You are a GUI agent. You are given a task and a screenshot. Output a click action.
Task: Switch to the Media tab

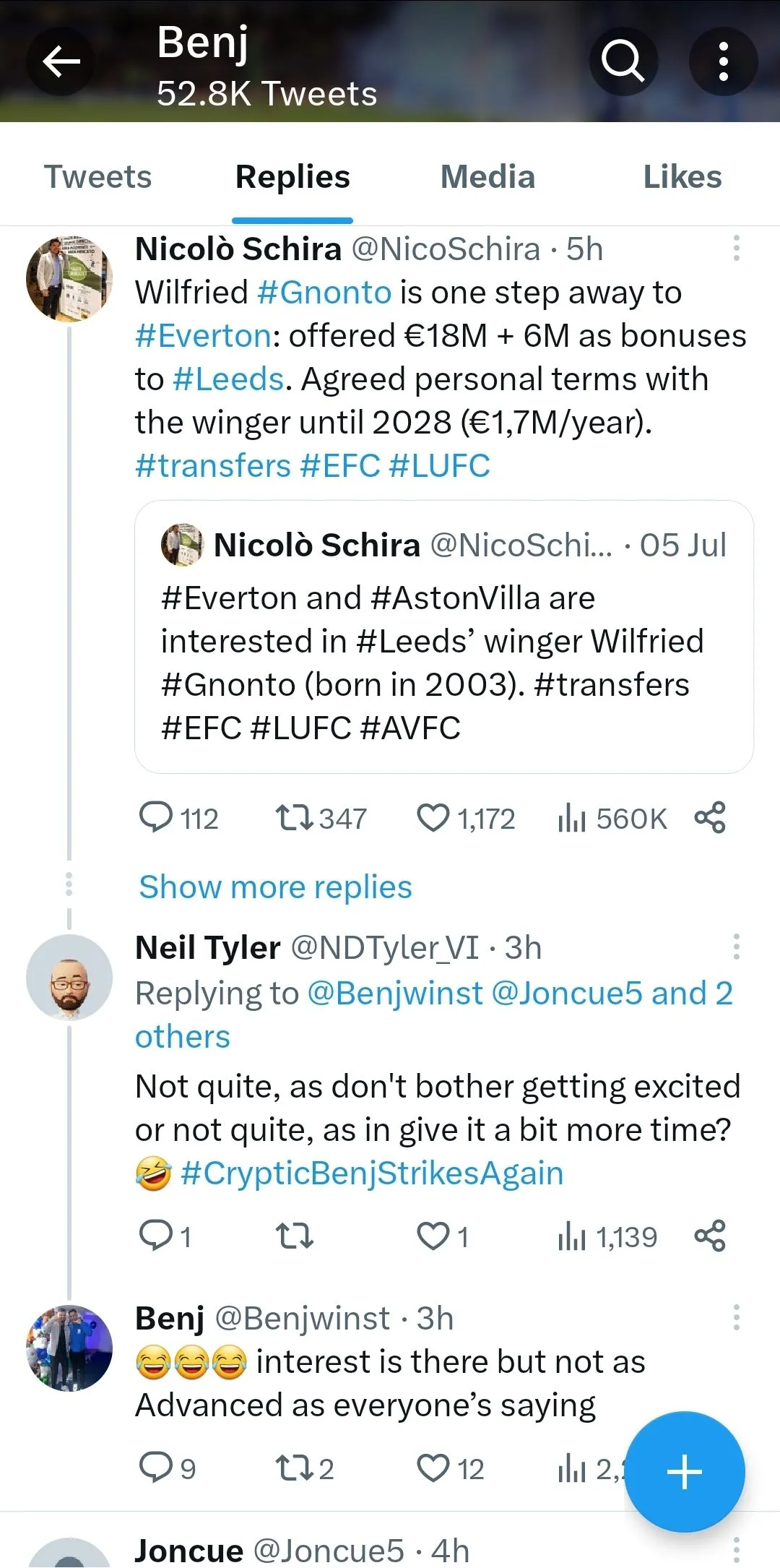487,177
